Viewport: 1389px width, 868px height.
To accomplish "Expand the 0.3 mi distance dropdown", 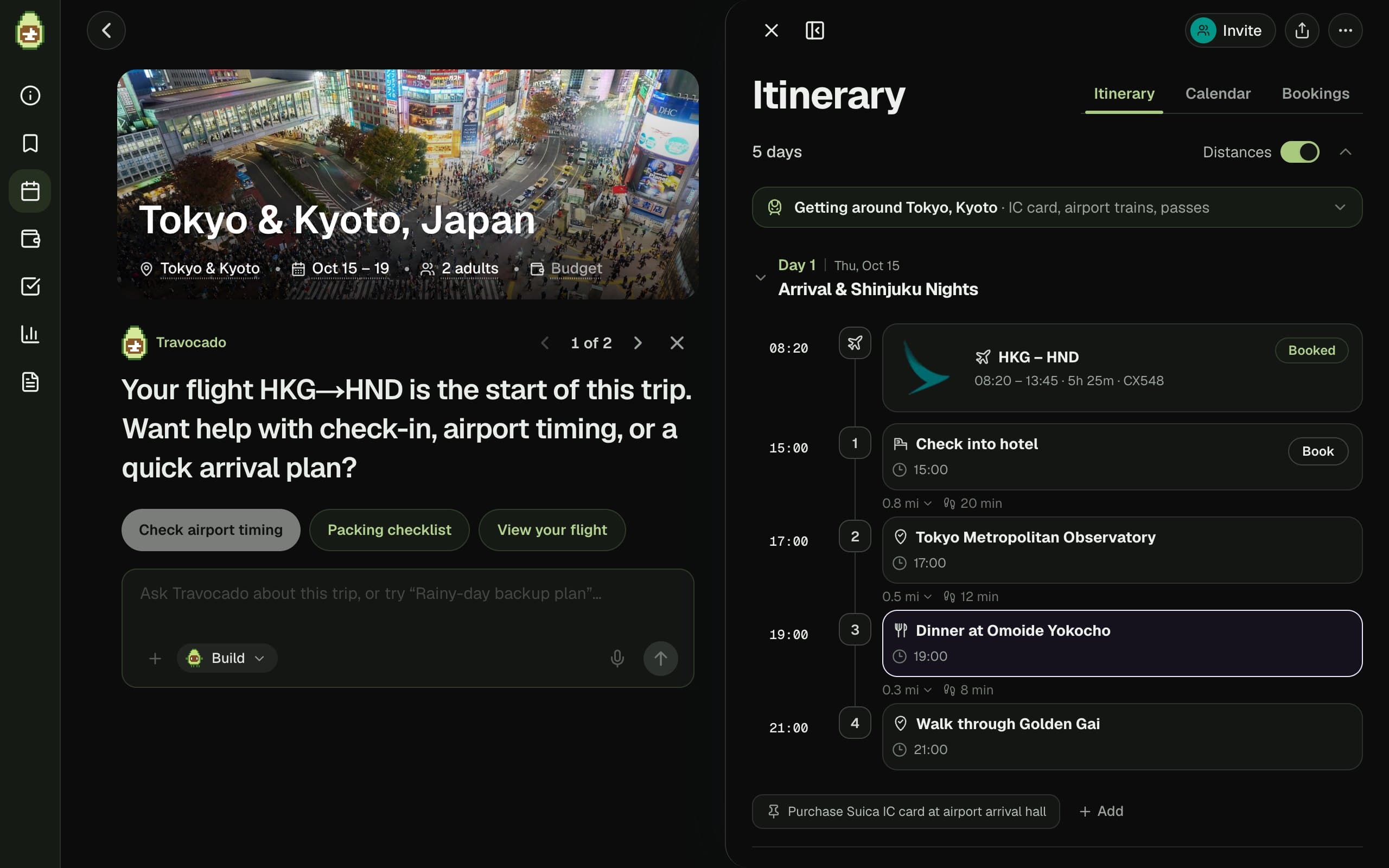I will click(x=907, y=690).
